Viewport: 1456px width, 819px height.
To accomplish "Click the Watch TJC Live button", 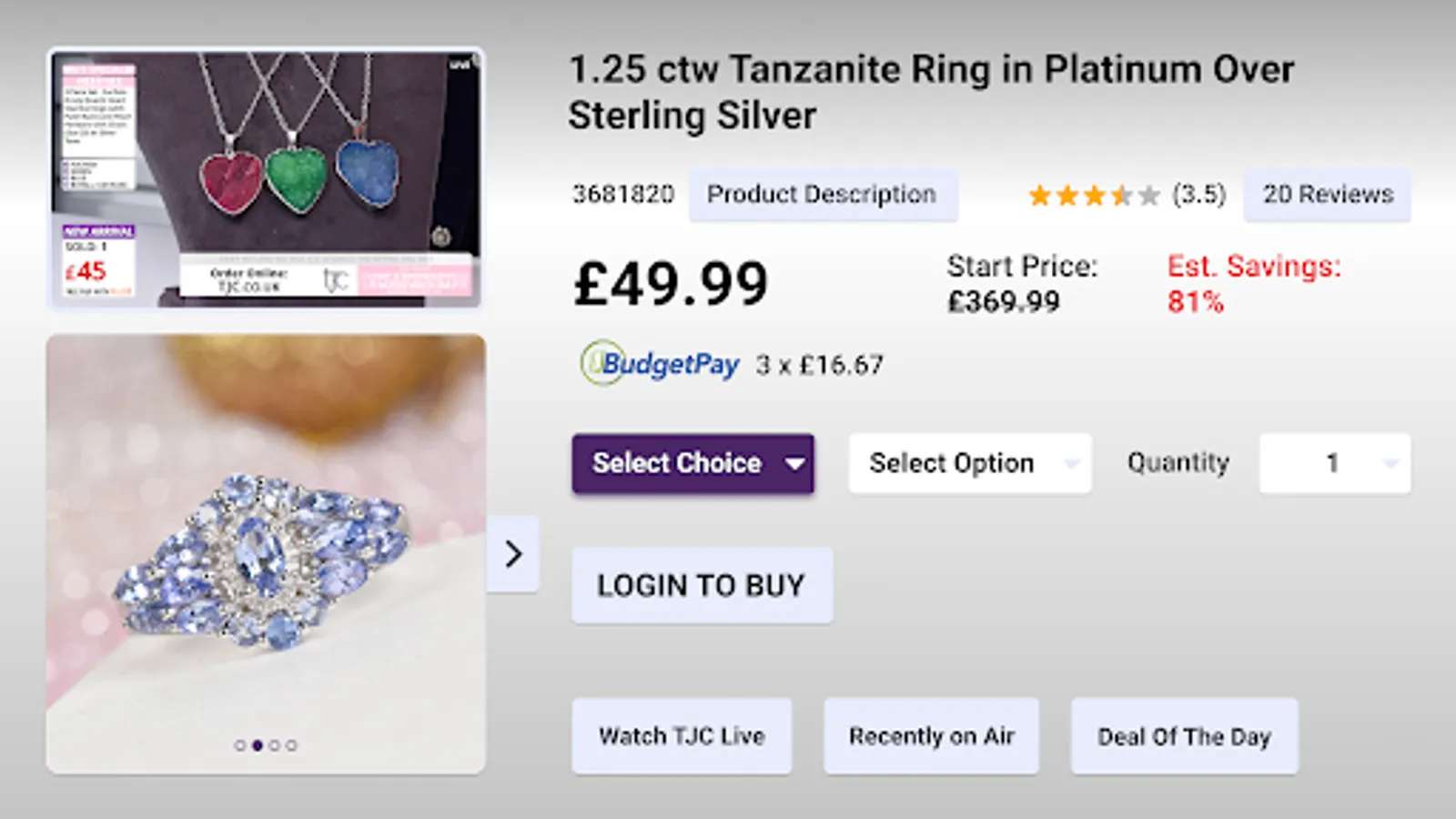I will tap(682, 736).
